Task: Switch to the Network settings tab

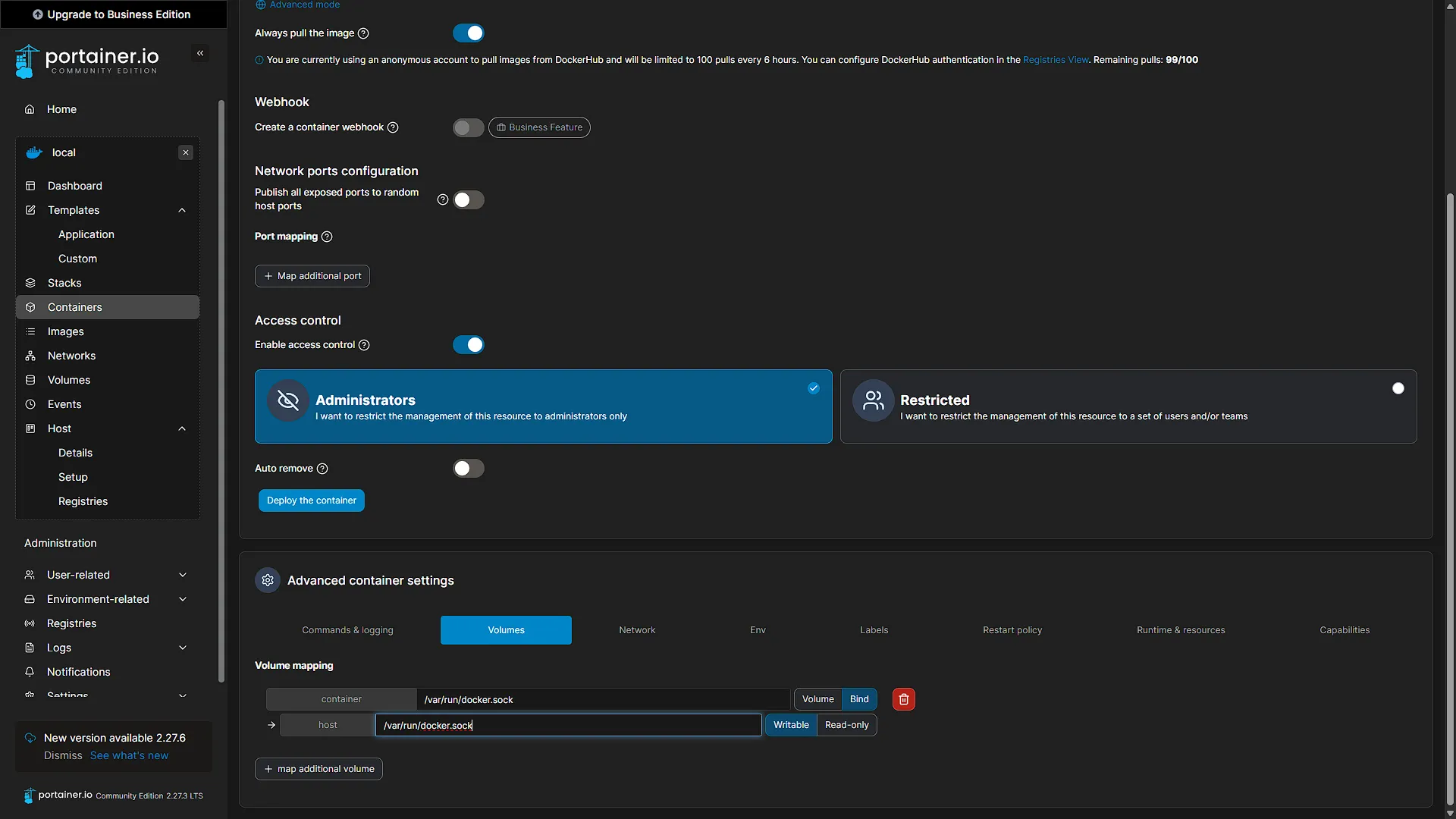Action: [x=637, y=630]
